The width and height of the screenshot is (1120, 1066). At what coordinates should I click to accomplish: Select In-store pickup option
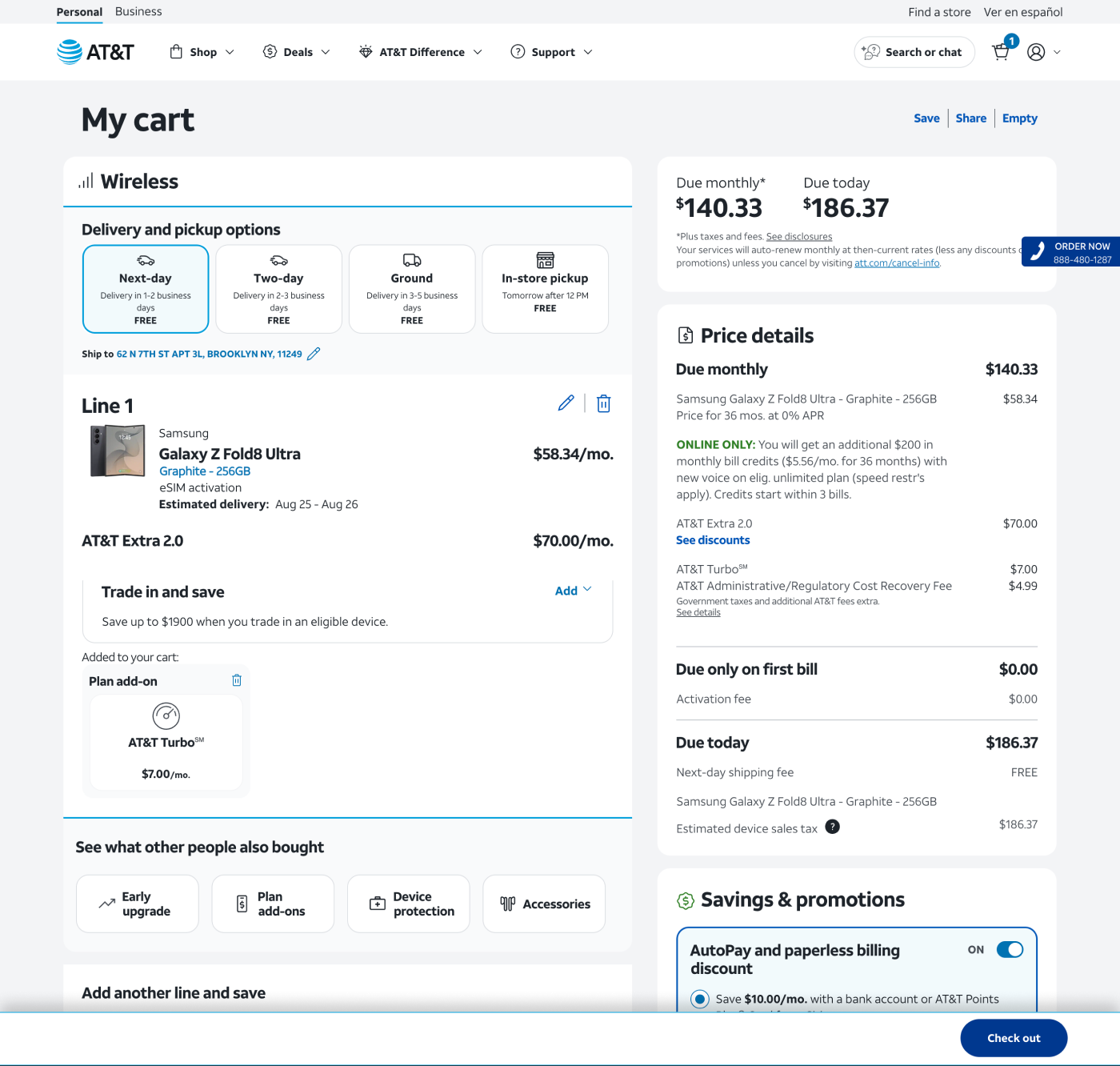pos(545,289)
